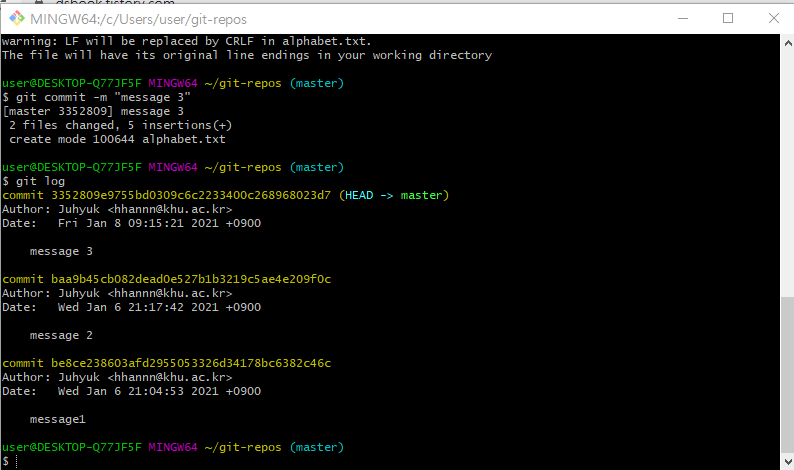Click the command git commit -m "message 3"

coord(103,97)
